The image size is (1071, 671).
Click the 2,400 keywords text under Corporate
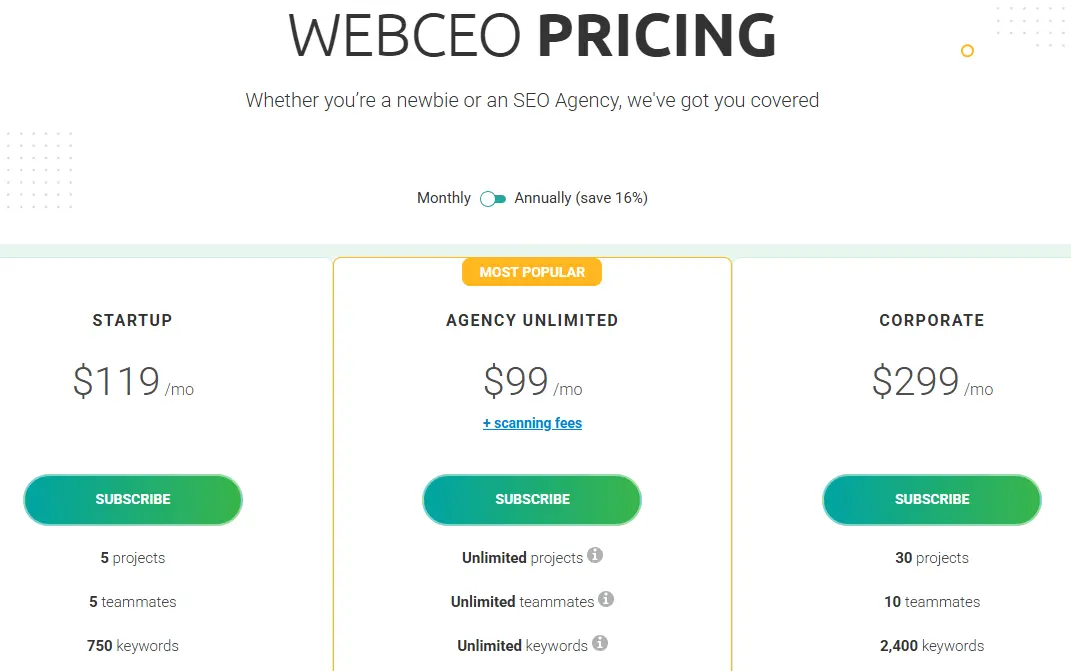[931, 646]
